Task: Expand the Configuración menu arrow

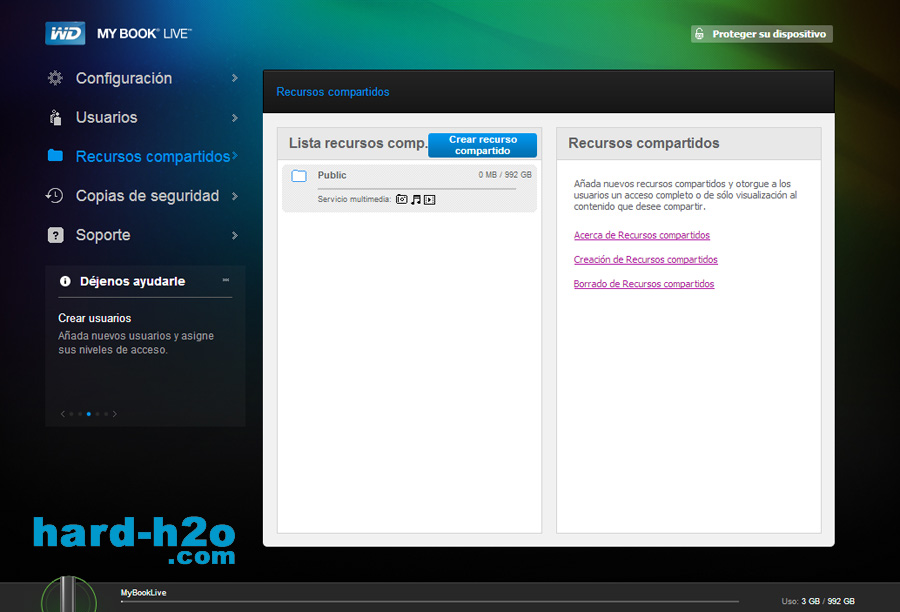Action: [235, 78]
